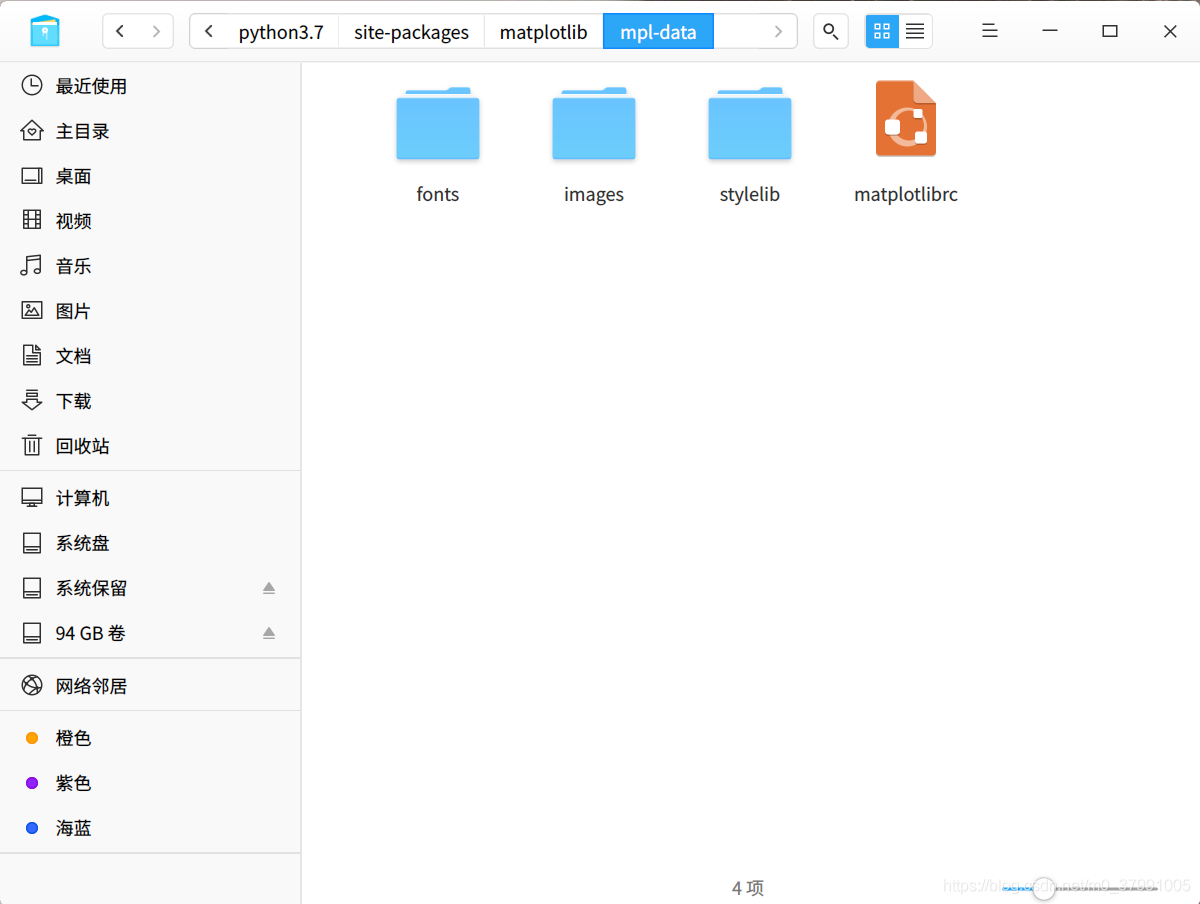Open 网络邻居 network in sidebar

point(150,686)
